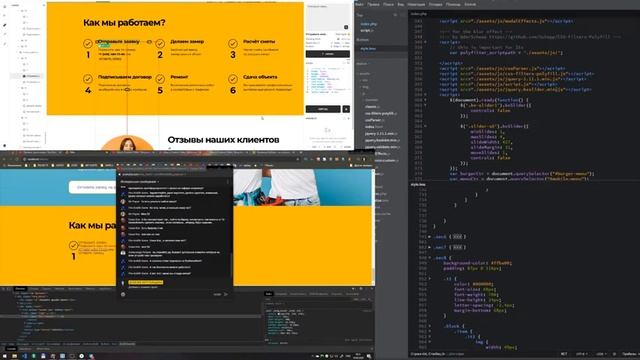The image size is (640, 360).
Task: Select 'Ремонт' title on design canvas
Action: (179, 77)
